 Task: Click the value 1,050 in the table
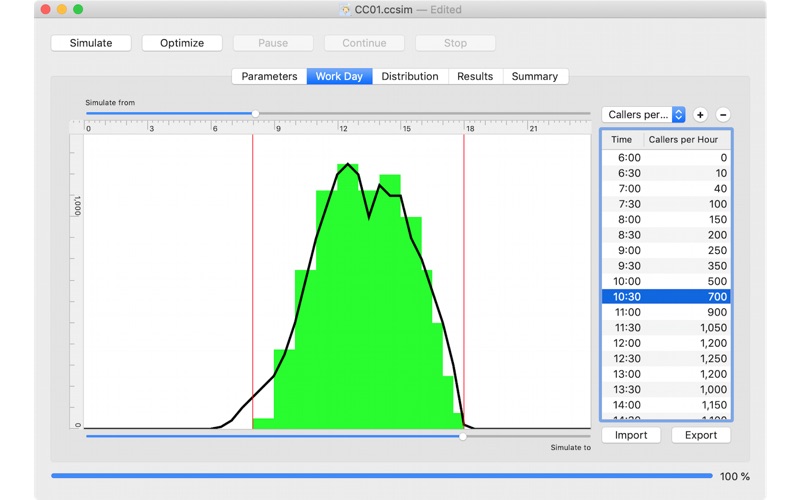[713, 328]
